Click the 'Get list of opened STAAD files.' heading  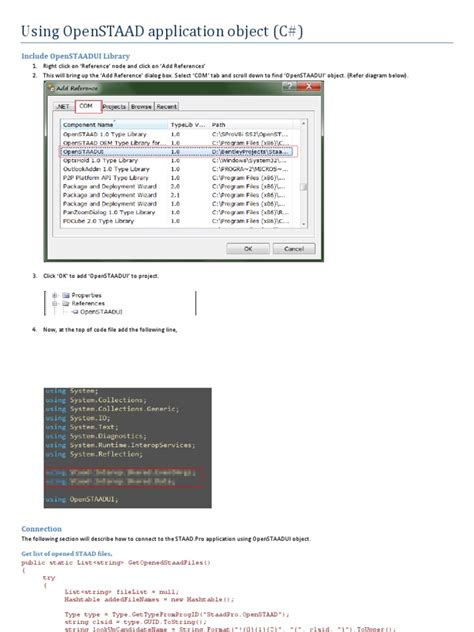[x=67, y=554]
